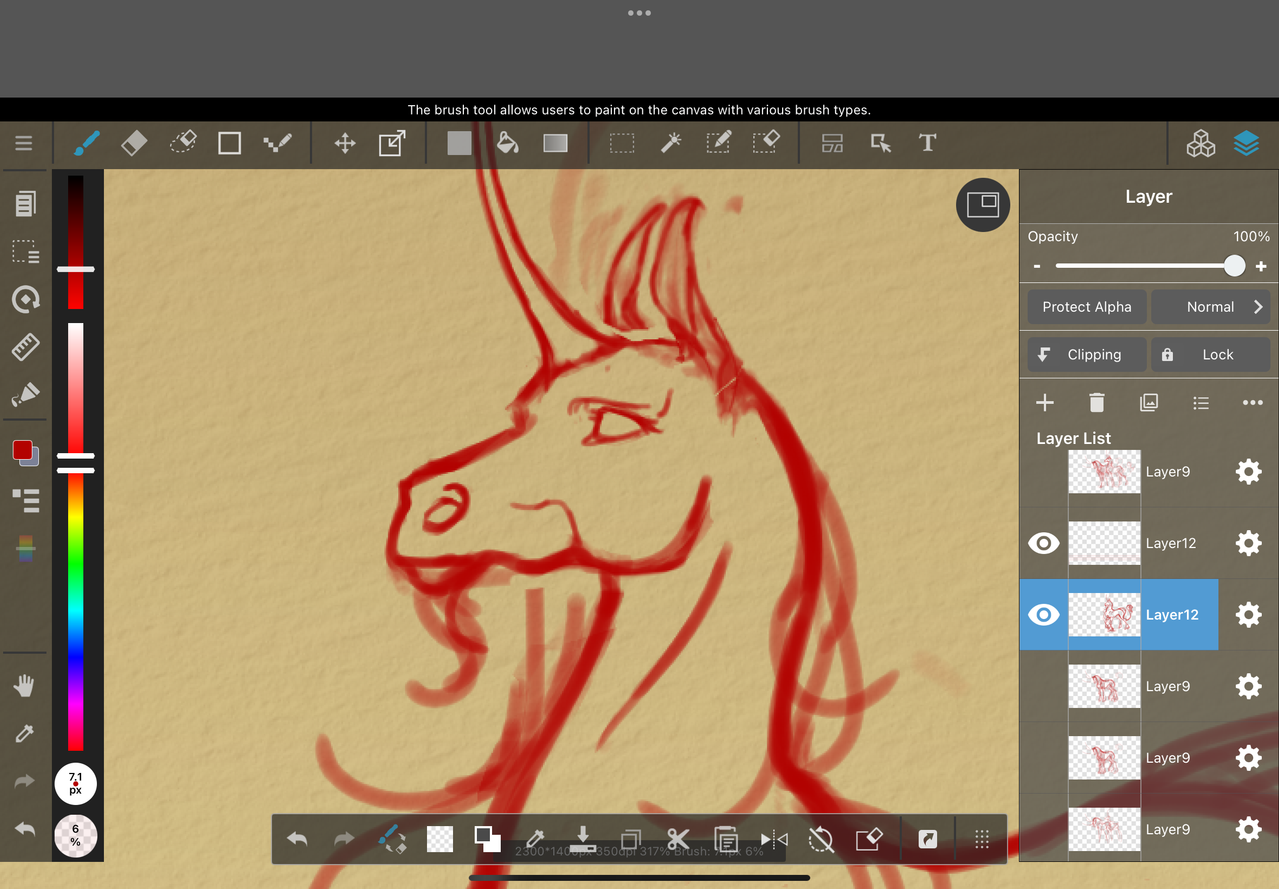
Task: Select the gray Fill square tool
Action: pyautogui.click(x=459, y=143)
